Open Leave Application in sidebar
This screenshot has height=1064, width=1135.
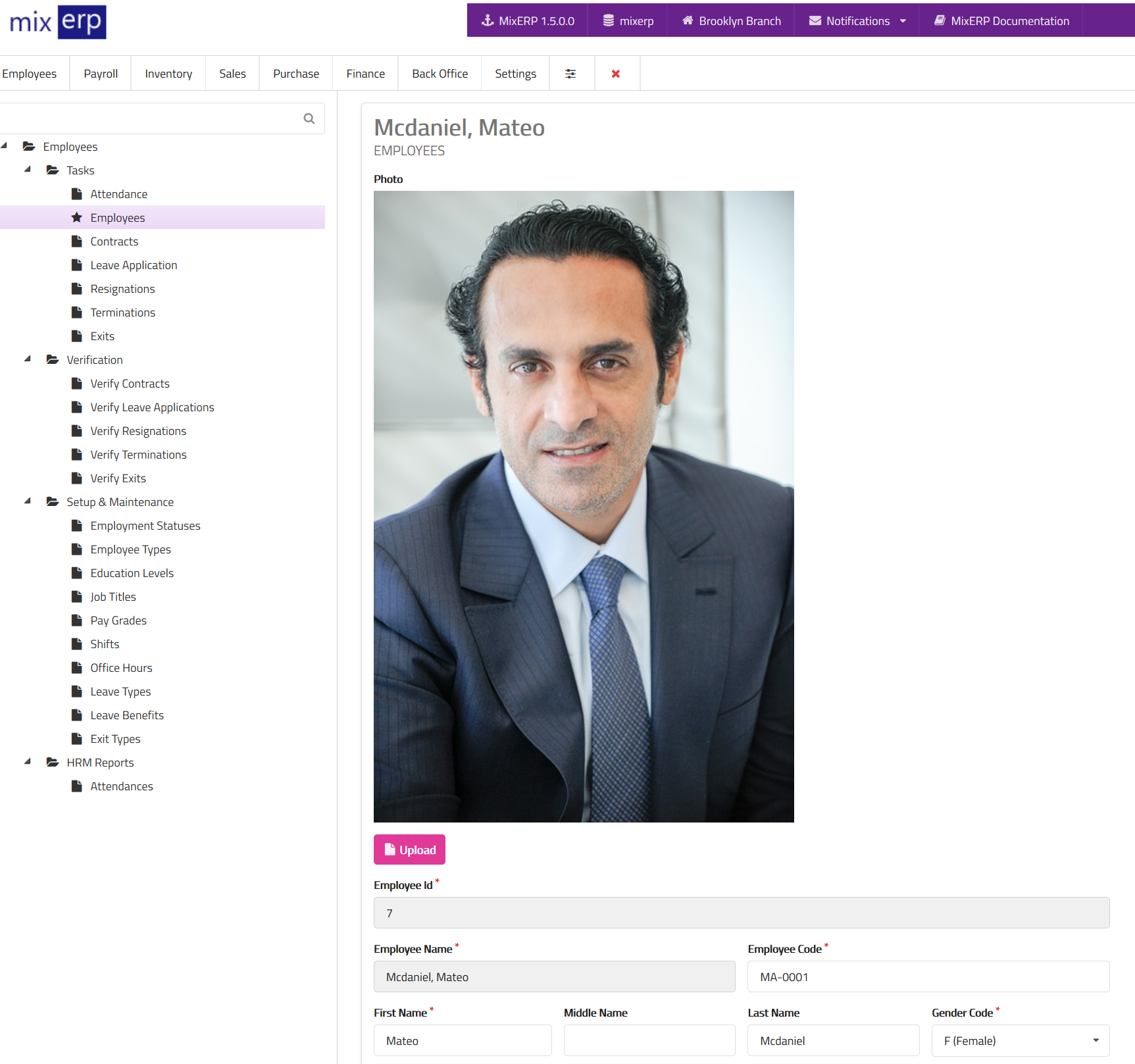pyautogui.click(x=134, y=265)
